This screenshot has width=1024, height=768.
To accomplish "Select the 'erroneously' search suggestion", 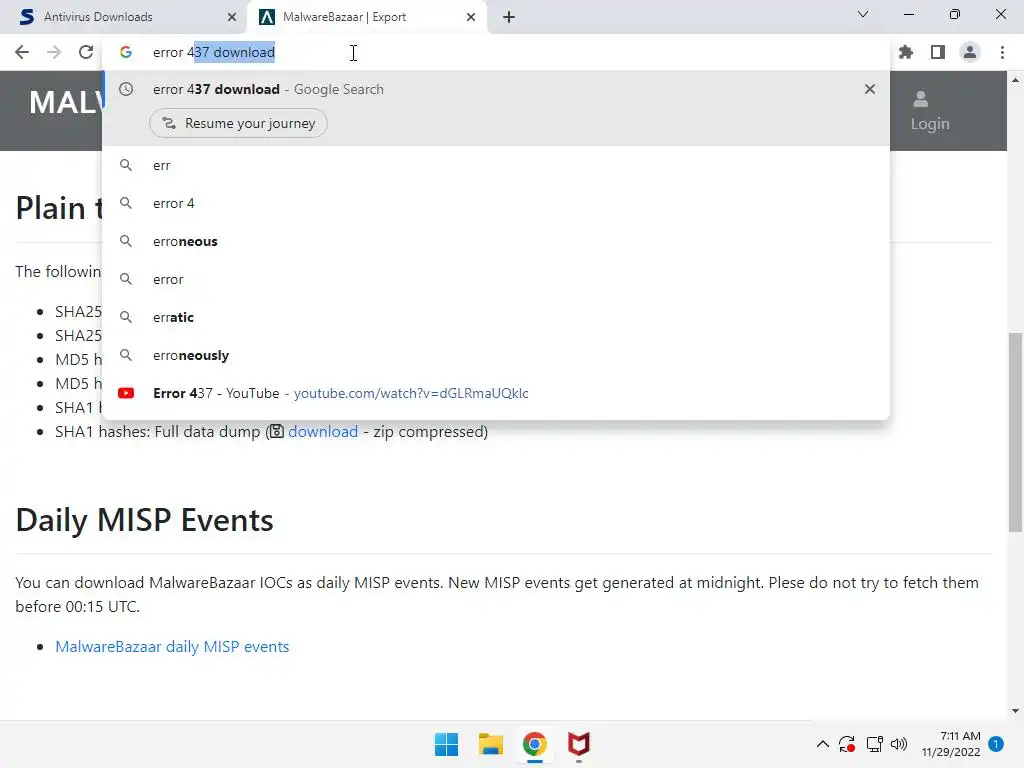I will (496, 355).
